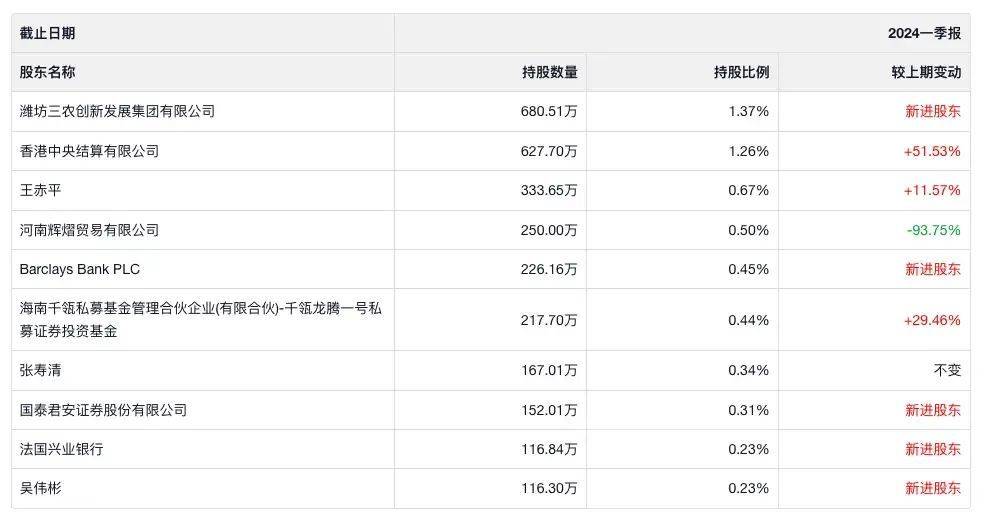Click share count 116.30万
This screenshot has width=984, height=515.
pos(549,488)
